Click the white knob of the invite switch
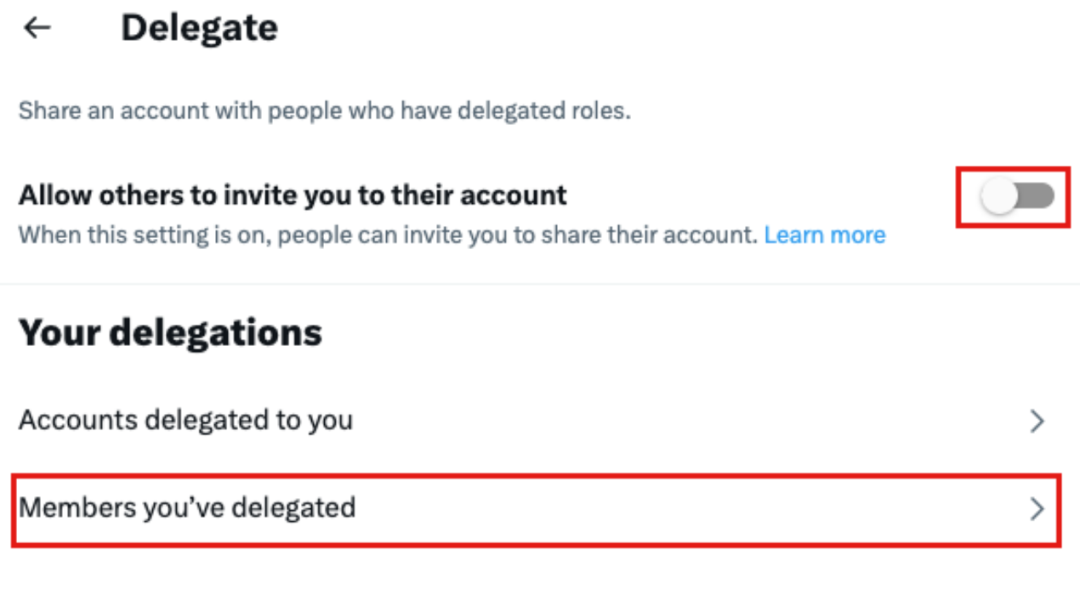 (999, 197)
